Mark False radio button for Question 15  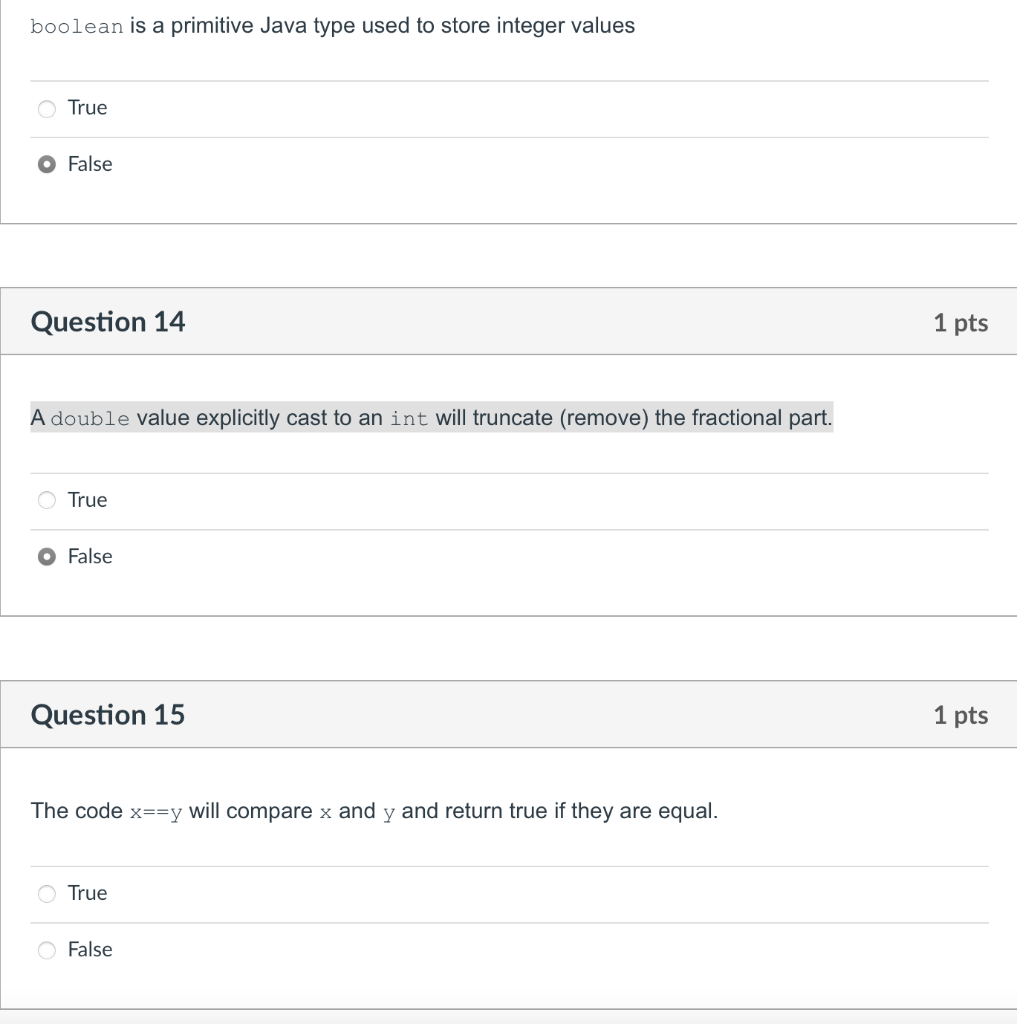(47, 950)
